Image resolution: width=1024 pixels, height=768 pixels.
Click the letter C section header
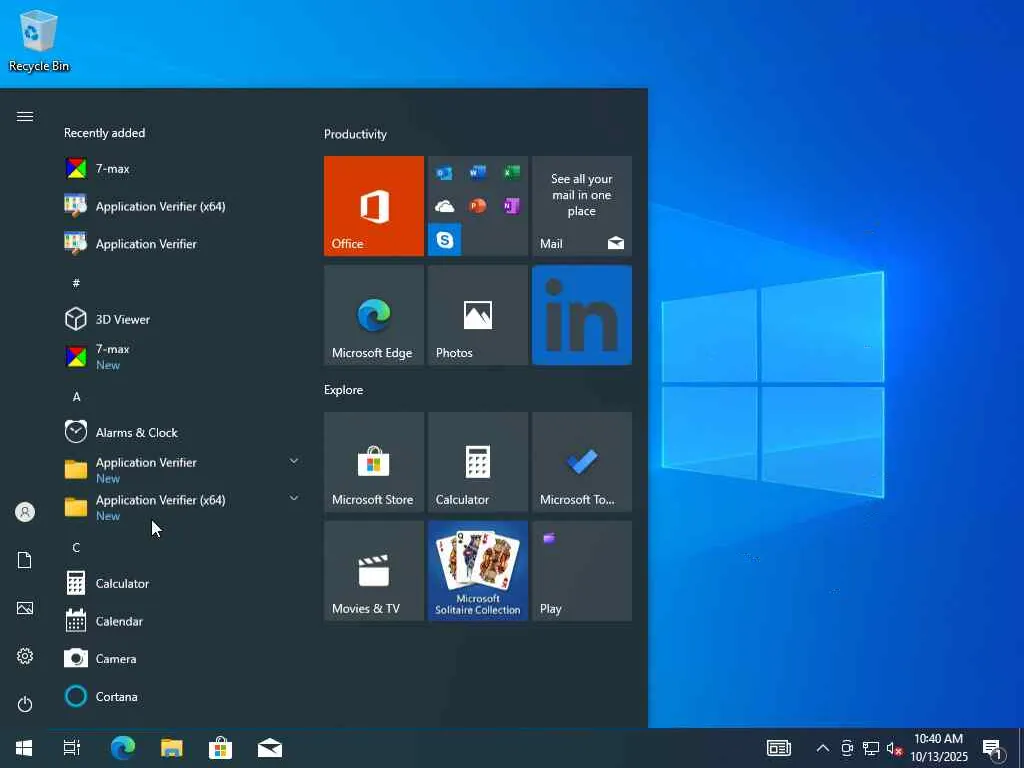point(76,547)
